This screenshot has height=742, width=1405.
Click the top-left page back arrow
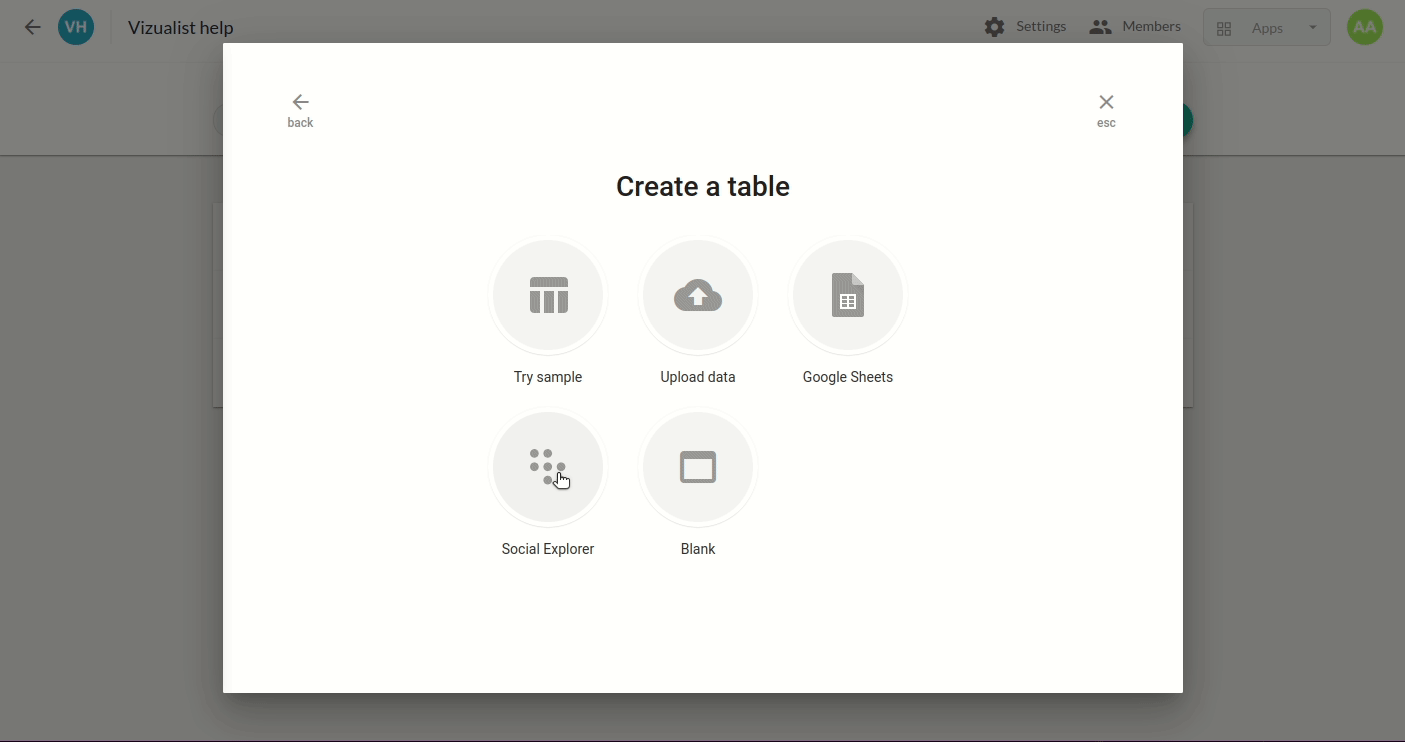[33, 28]
